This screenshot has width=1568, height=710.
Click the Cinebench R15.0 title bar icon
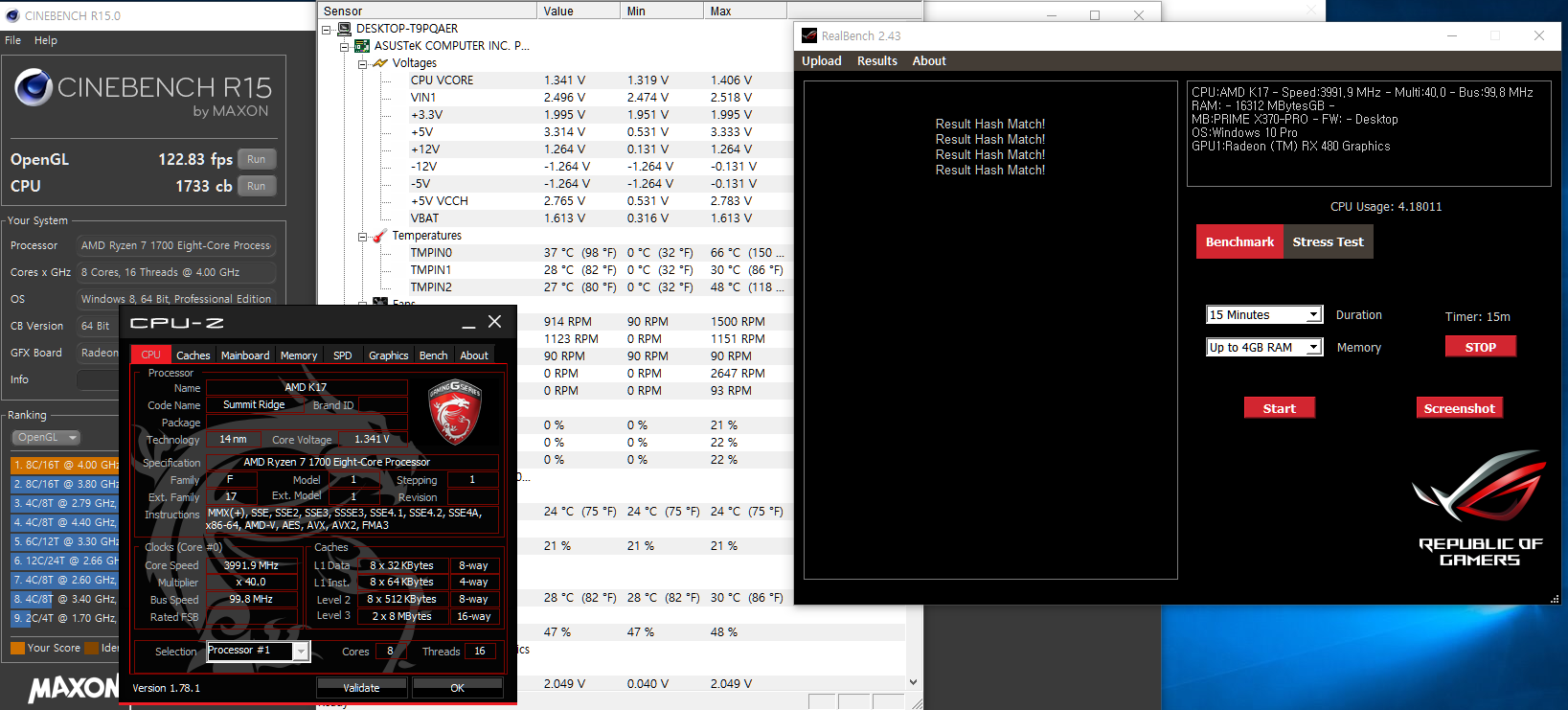(x=11, y=15)
